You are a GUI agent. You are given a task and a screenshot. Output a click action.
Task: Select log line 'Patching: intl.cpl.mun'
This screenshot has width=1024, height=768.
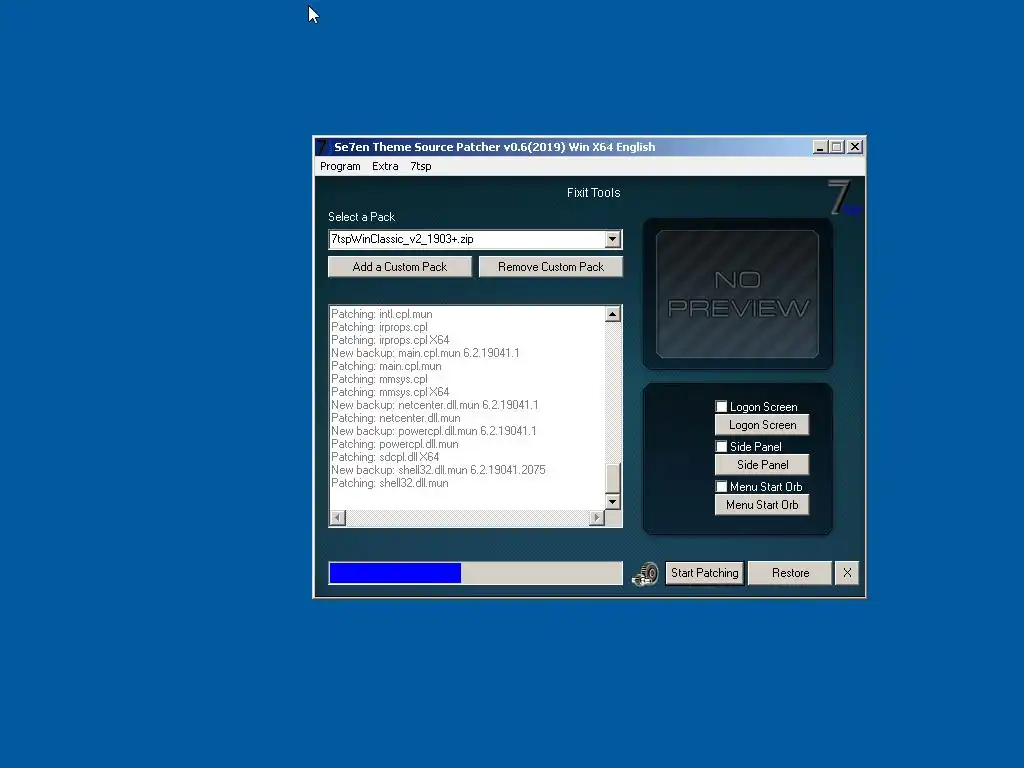pos(381,314)
